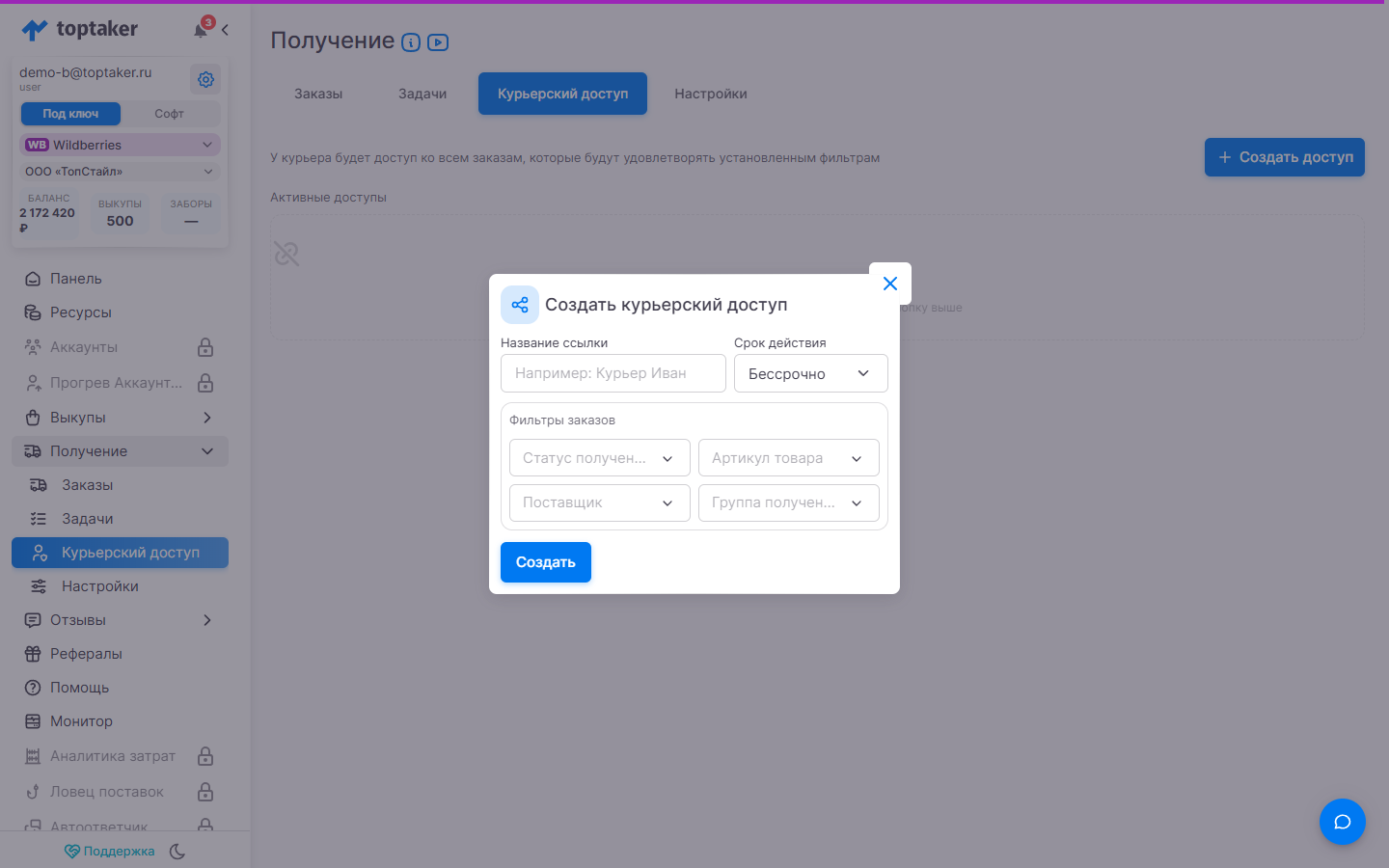Click the Выкупы bag icon
1389x868 pixels.
click(x=33, y=418)
